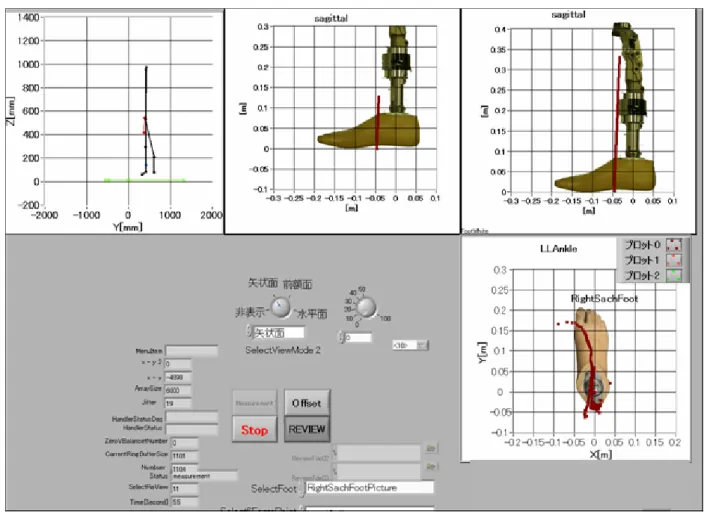Click the 0 to 100 numeric knob

point(367,308)
